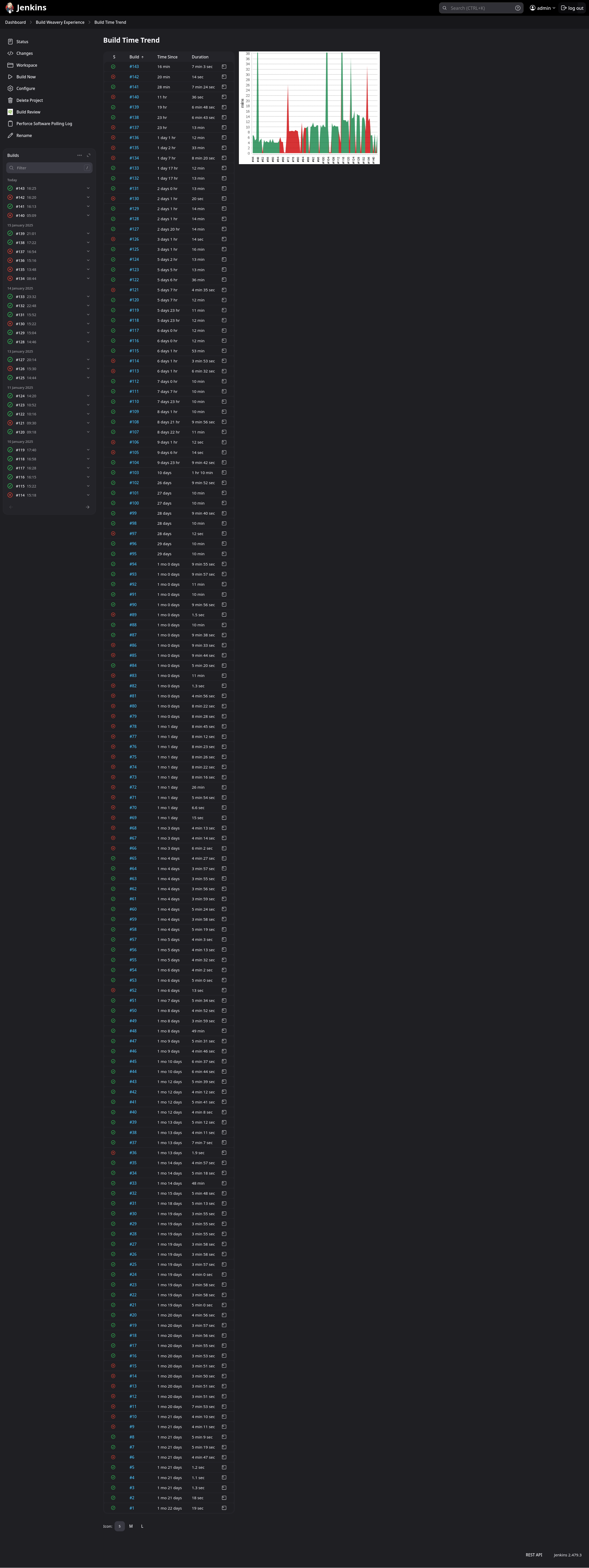This screenshot has width=589, height=1568.
Task: Click the Build Now play icon
Action: click(10, 77)
